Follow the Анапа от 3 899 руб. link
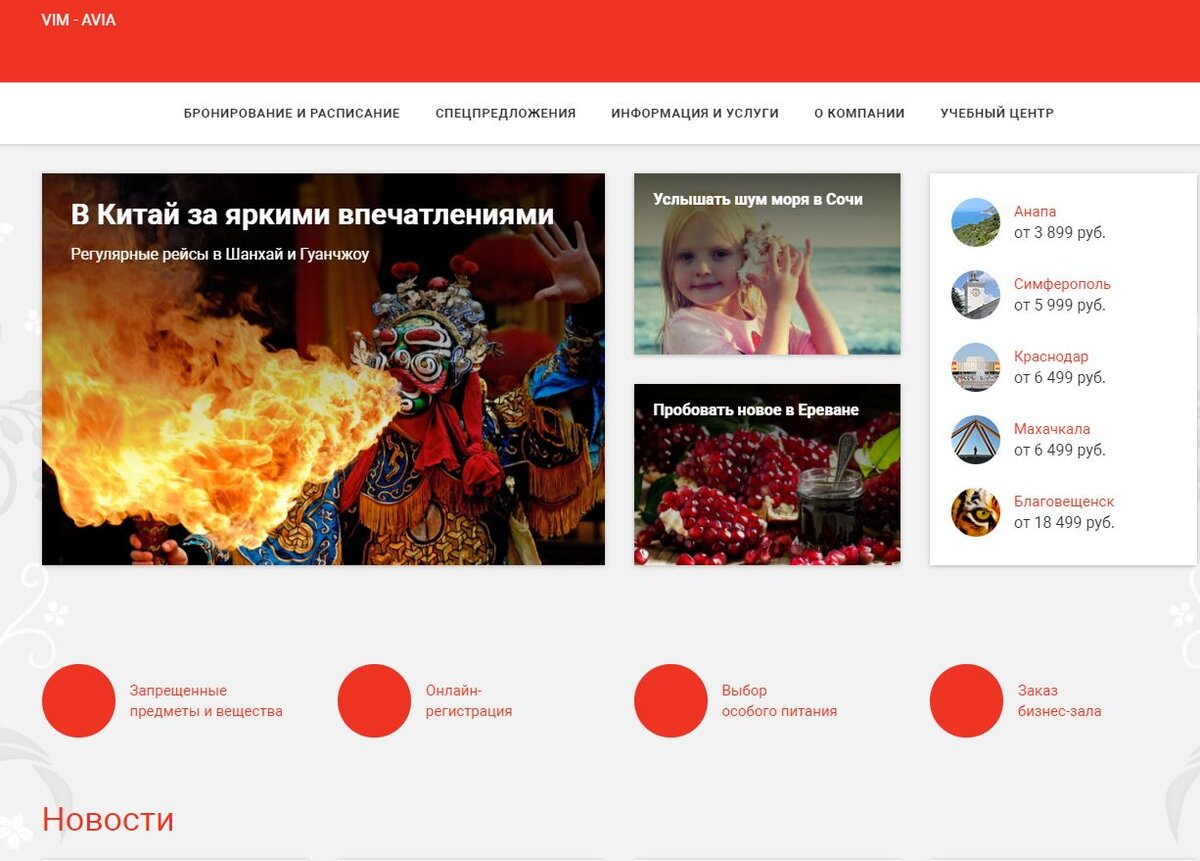 click(x=1035, y=211)
